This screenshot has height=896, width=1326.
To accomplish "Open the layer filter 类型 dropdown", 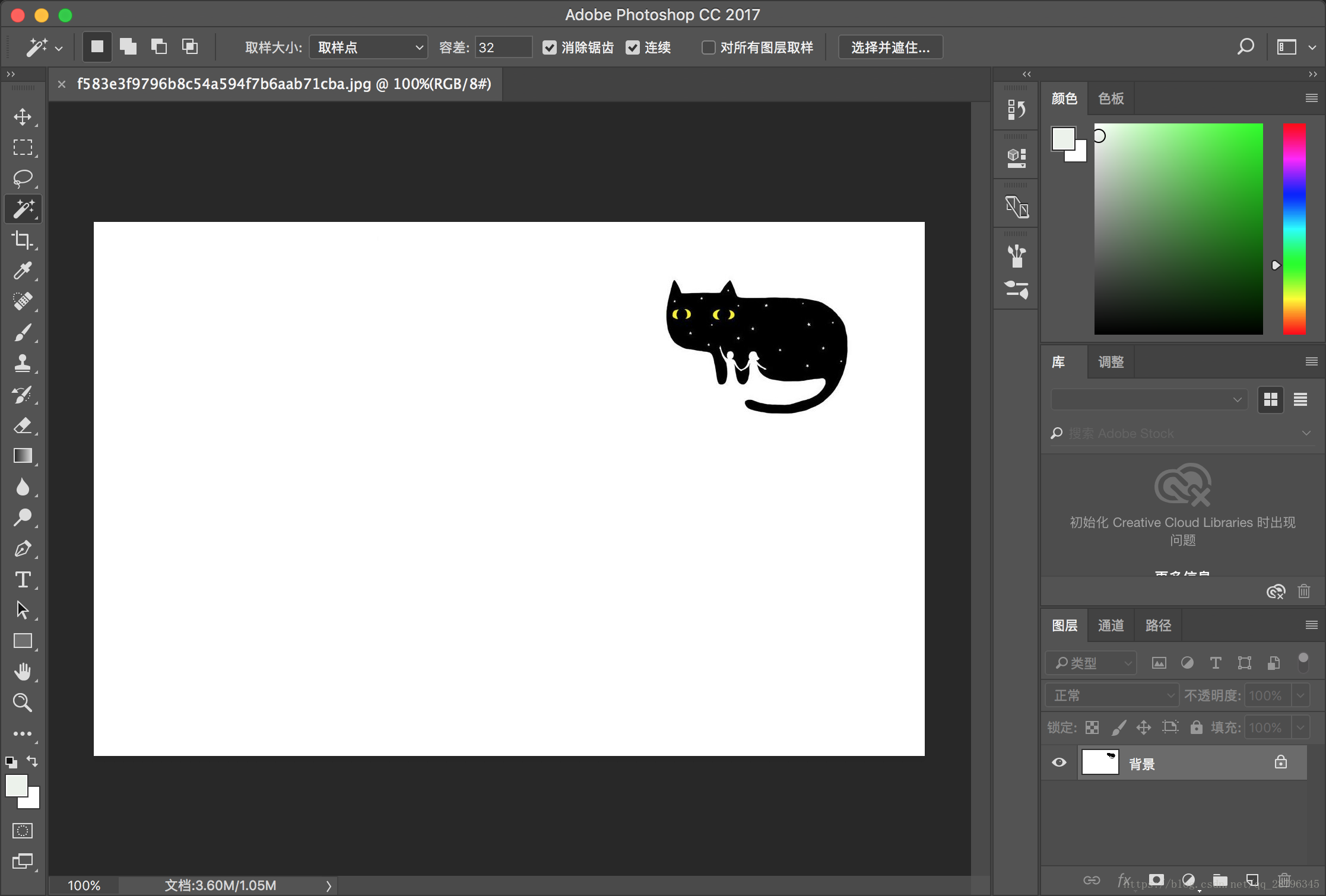I will pyautogui.click(x=1091, y=663).
